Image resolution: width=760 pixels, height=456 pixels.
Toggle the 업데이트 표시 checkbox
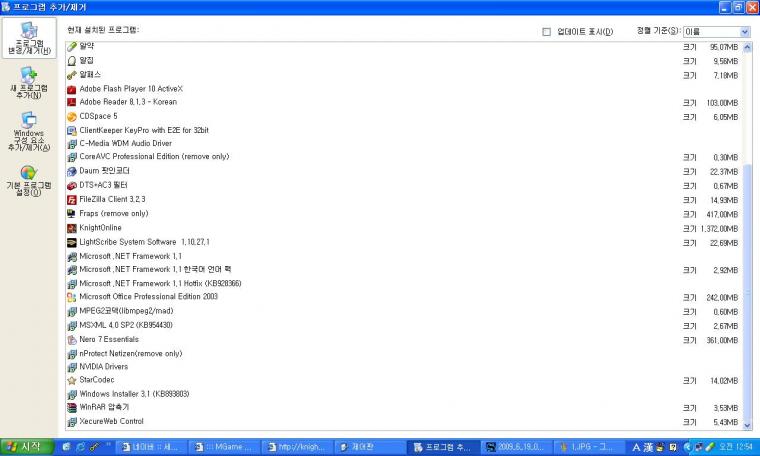click(547, 32)
